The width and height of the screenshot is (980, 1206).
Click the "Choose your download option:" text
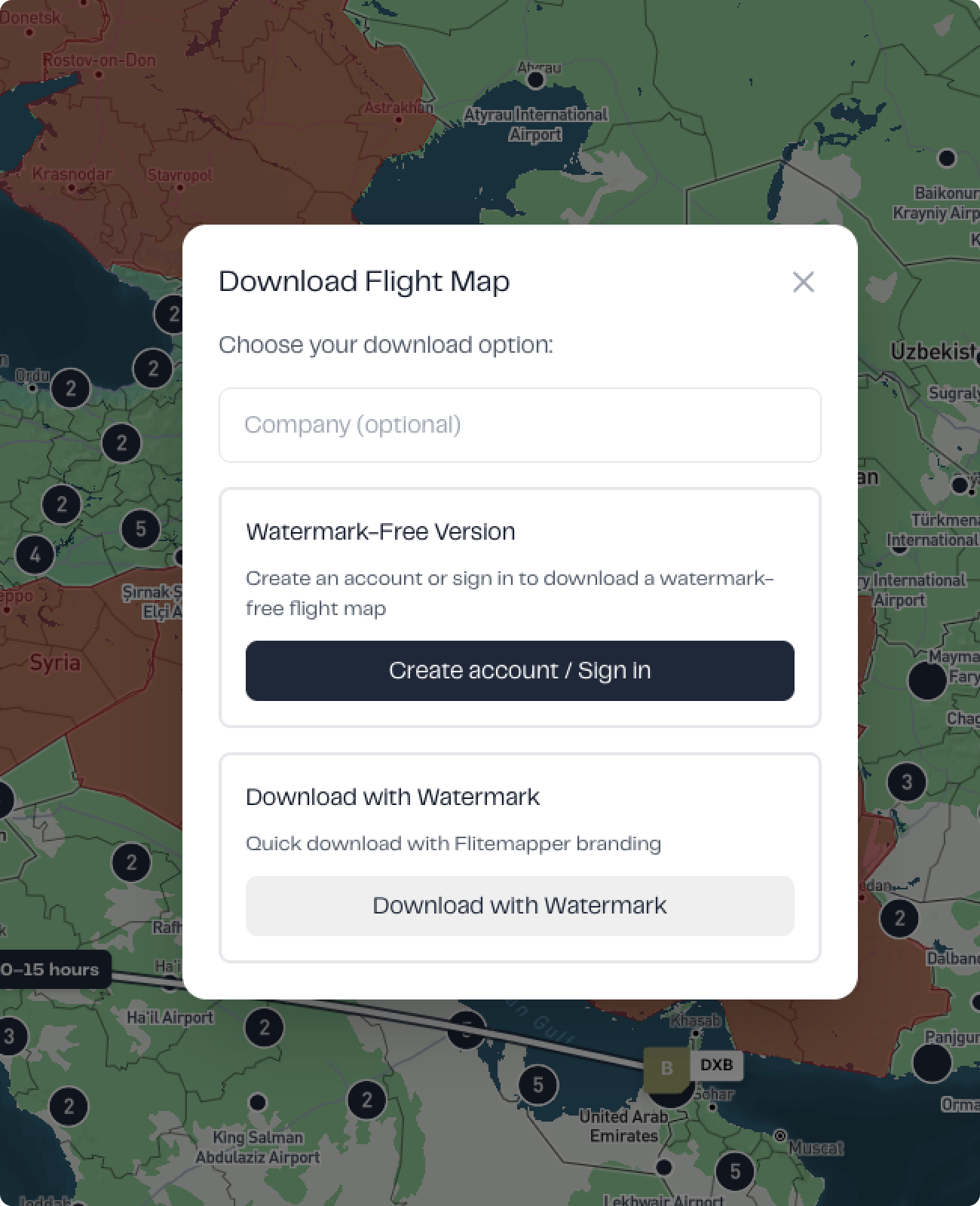pos(386,345)
